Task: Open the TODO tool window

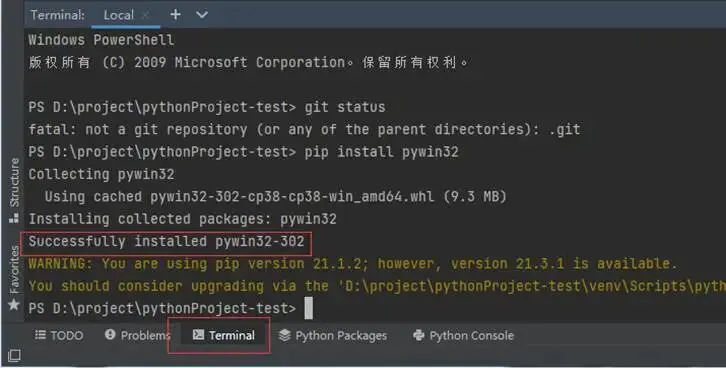Action: point(59,336)
